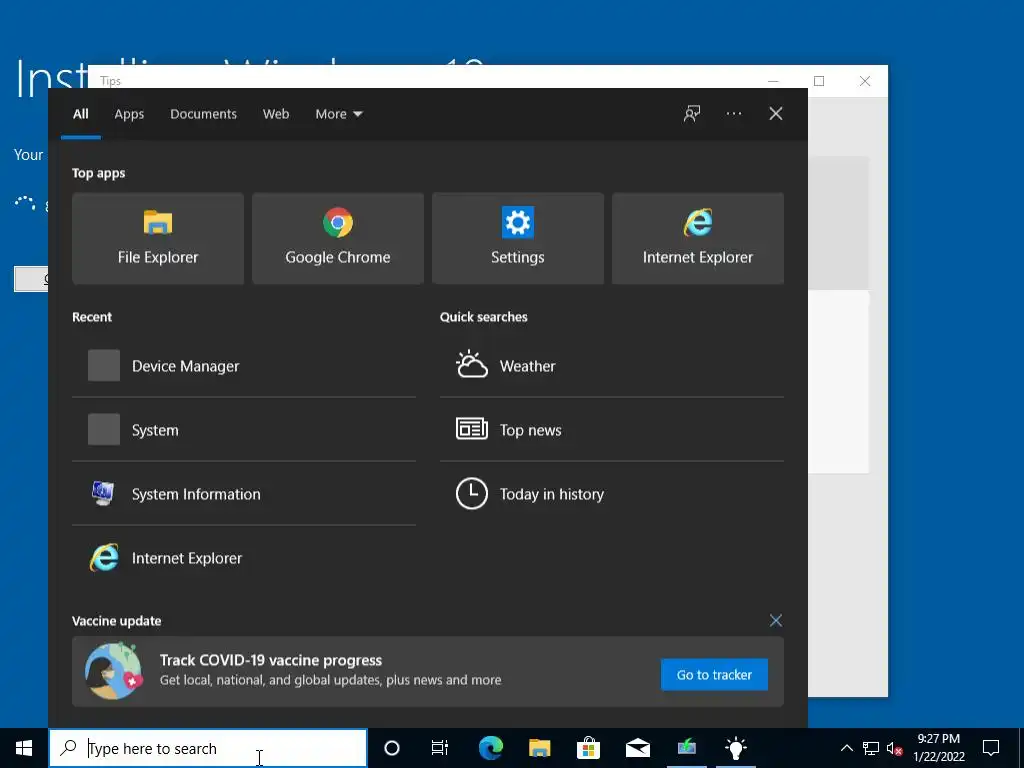Open Device Manager from Recent list
The width and height of the screenshot is (1024, 768).
pyautogui.click(x=244, y=366)
